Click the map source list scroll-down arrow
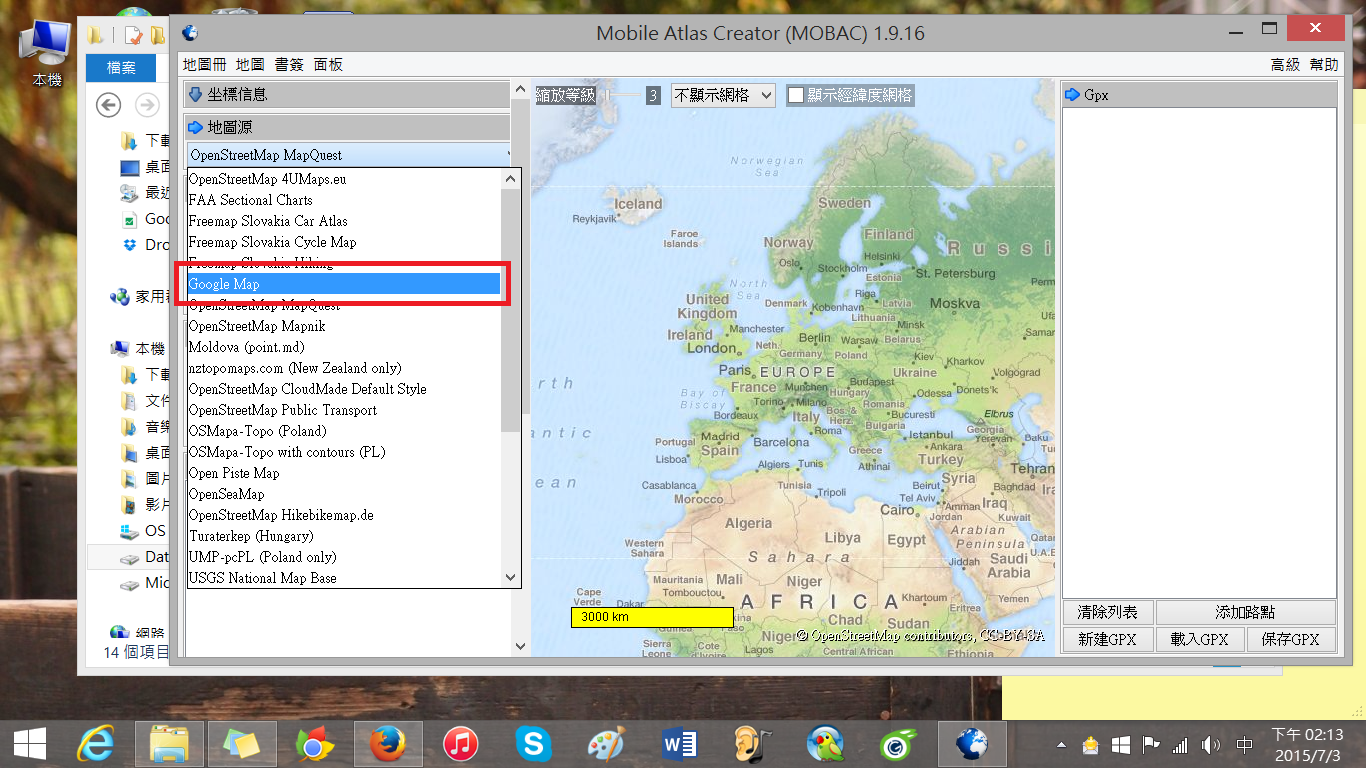Image resolution: width=1366 pixels, height=768 pixels. click(511, 577)
